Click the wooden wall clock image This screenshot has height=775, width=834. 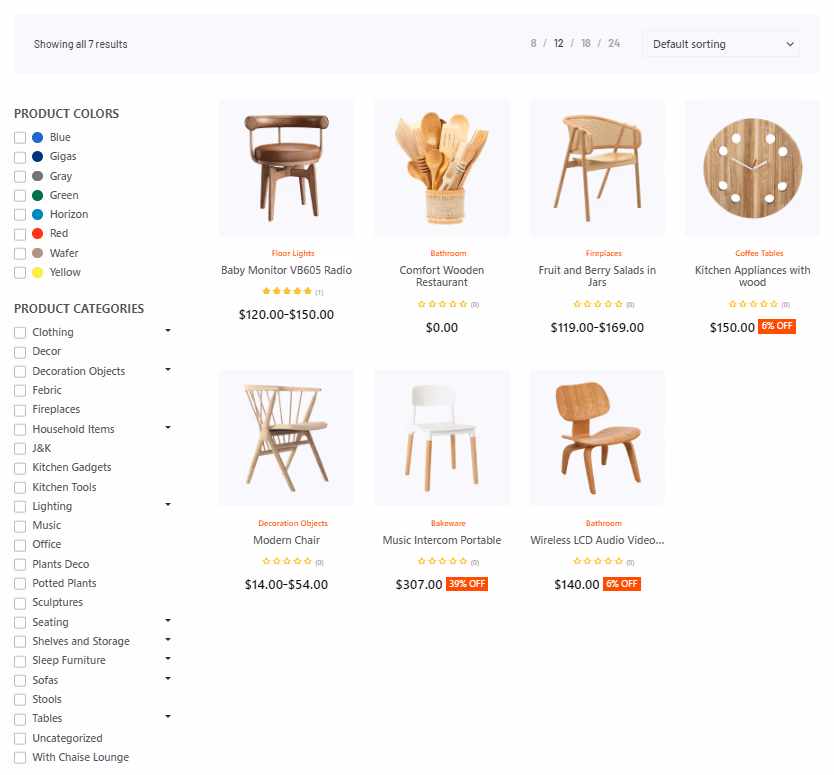pos(751,167)
